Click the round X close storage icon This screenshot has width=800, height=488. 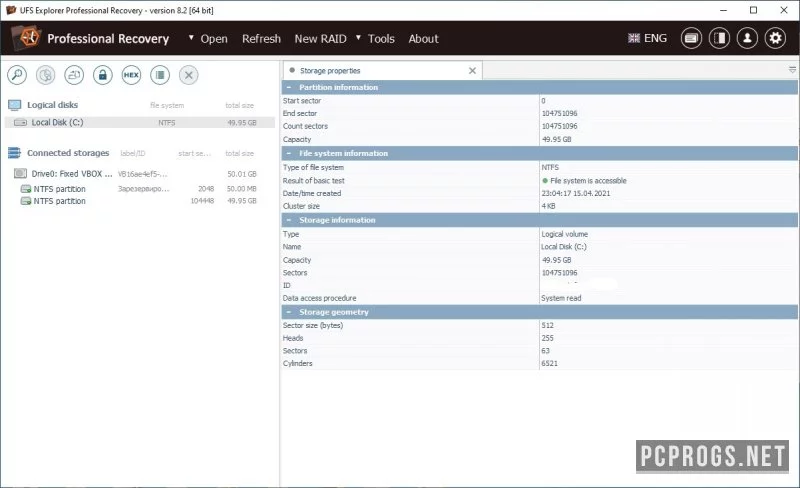[x=188, y=75]
